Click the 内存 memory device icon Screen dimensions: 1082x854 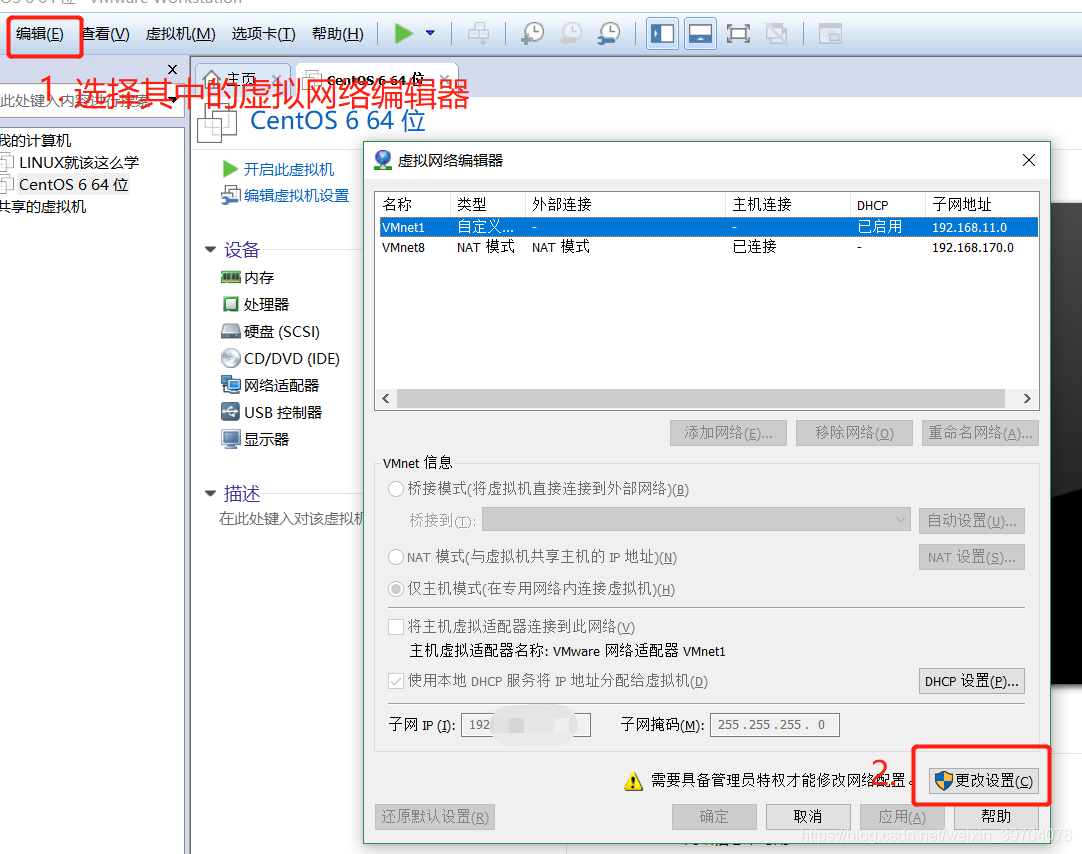click(230, 277)
